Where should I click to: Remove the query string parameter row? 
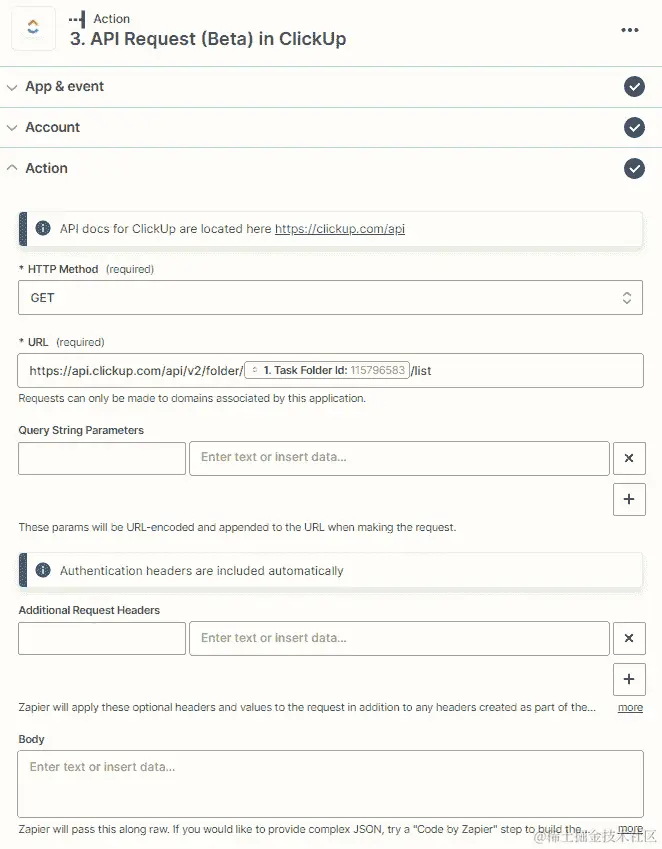pyautogui.click(x=629, y=458)
